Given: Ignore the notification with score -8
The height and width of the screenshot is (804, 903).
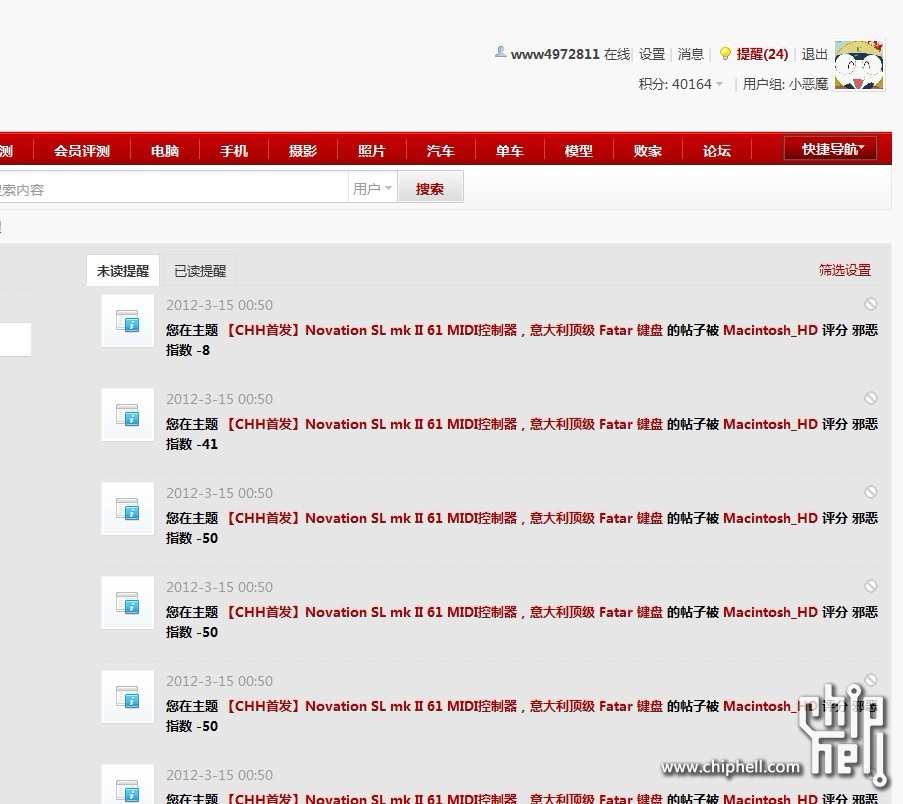Looking at the screenshot, I should click(871, 304).
